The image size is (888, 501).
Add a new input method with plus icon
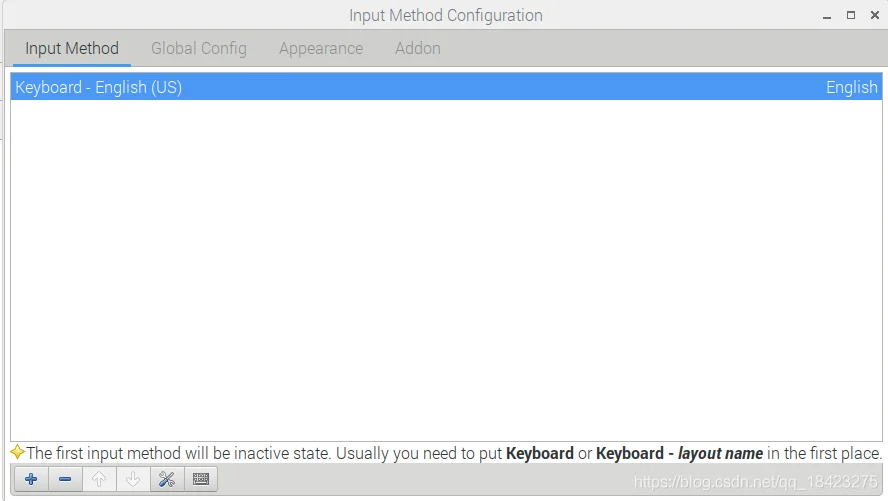31,479
